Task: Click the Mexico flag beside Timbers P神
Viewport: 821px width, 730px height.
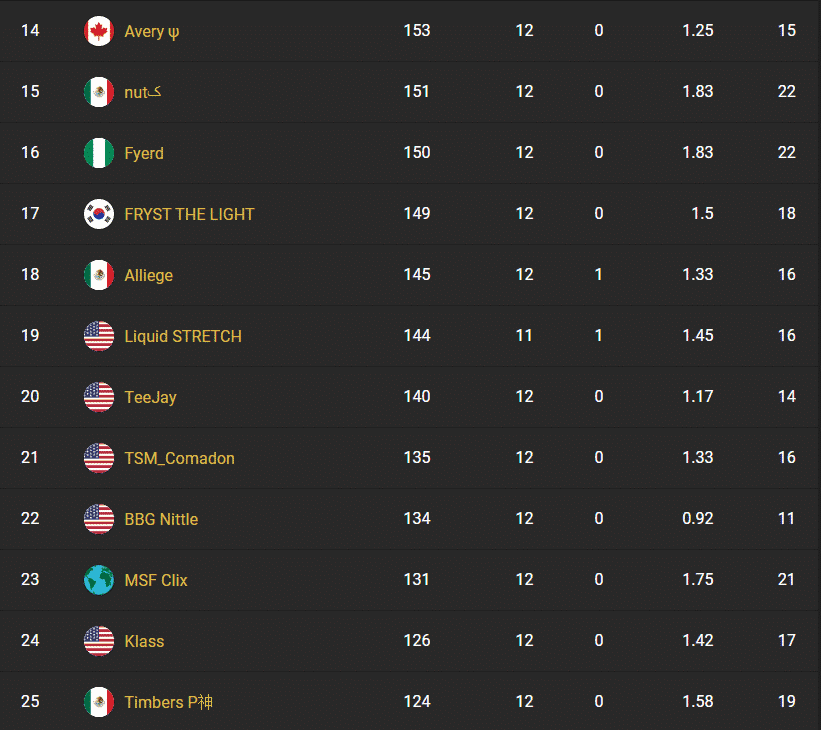Action: click(99, 702)
